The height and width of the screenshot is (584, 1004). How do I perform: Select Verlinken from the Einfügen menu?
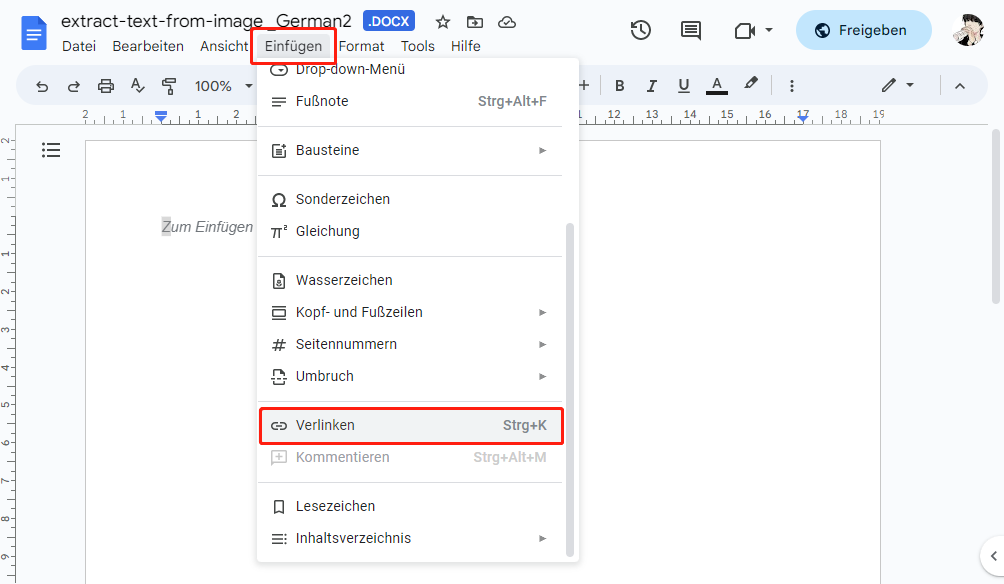tap(410, 425)
